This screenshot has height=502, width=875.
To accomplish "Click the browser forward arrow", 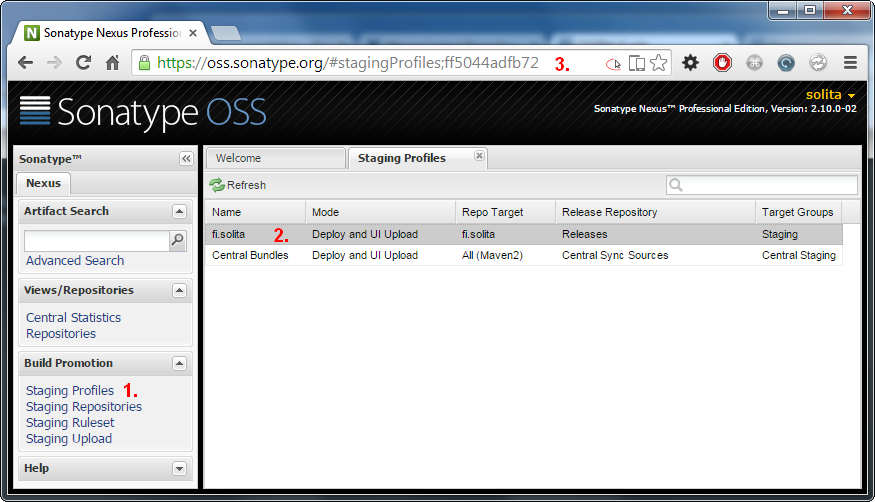I will [x=54, y=63].
